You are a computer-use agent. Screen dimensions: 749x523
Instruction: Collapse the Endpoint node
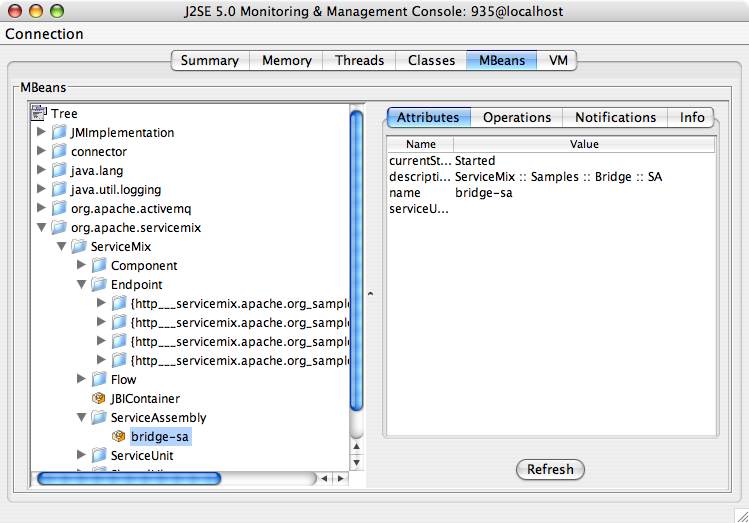pos(82,285)
